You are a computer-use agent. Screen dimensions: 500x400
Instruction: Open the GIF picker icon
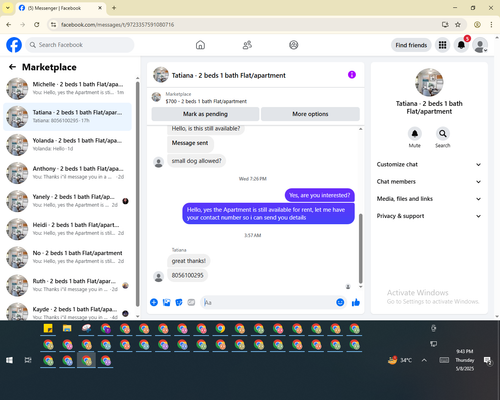191,302
